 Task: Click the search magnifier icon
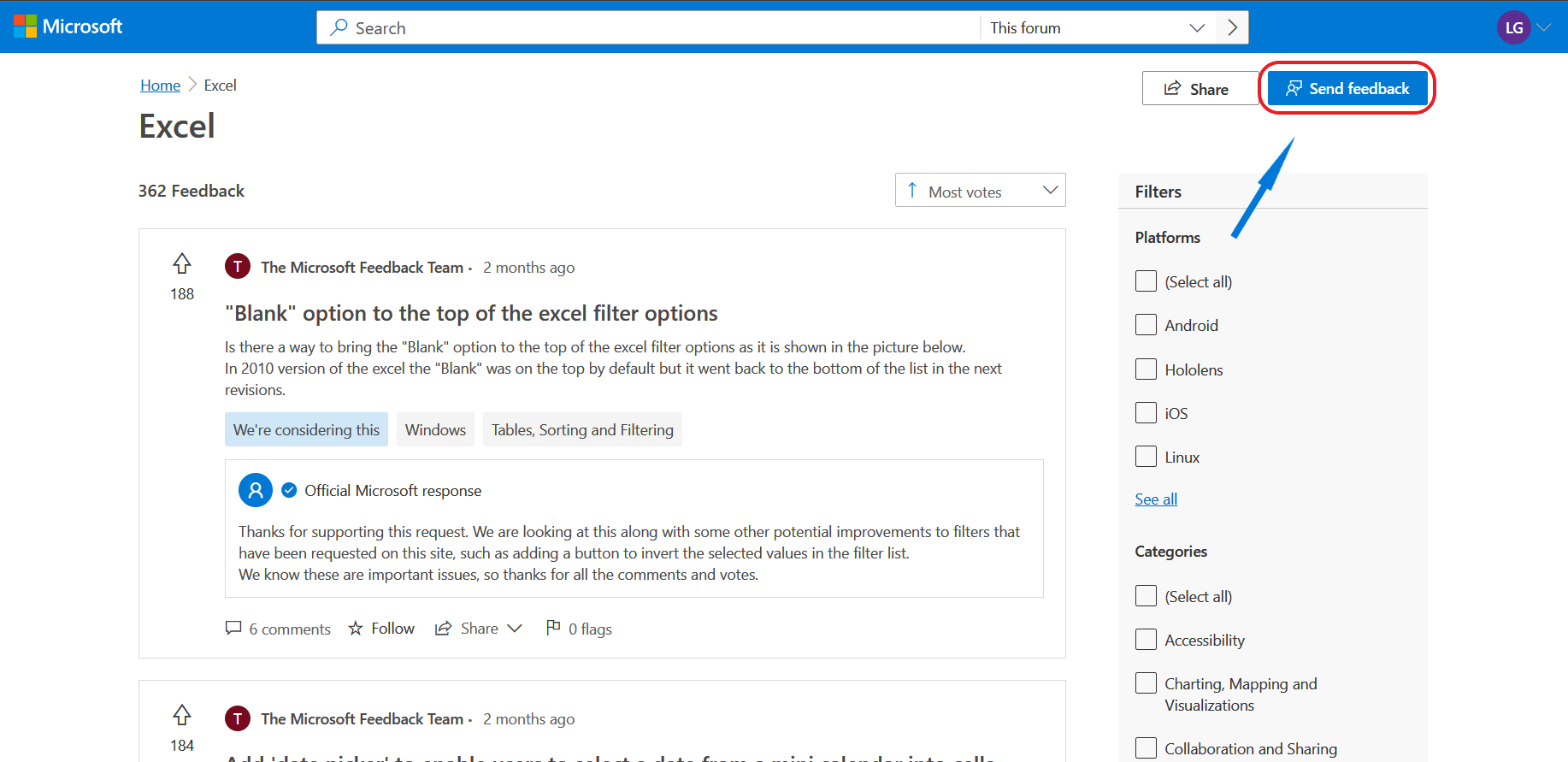[x=339, y=27]
